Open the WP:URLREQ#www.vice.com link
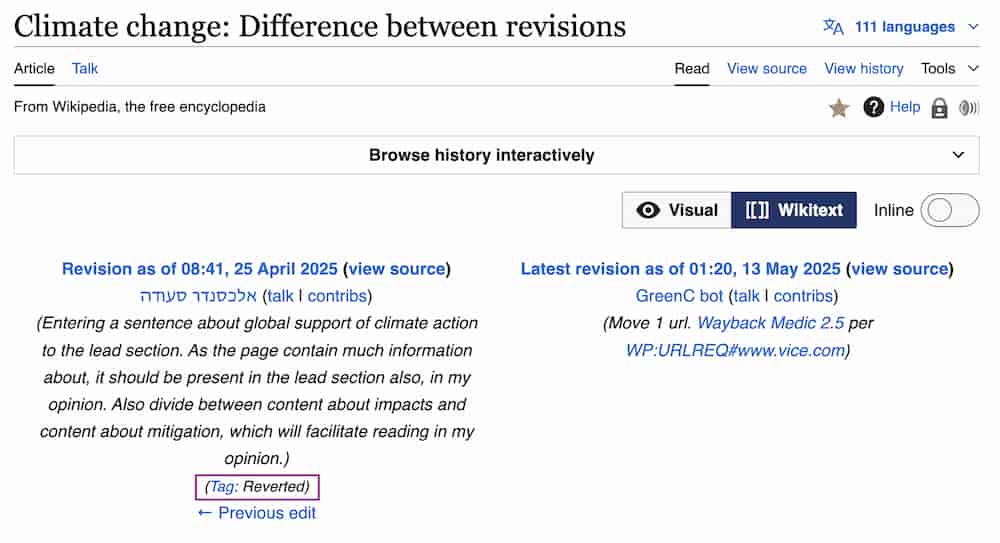The width and height of the screenshot is (1000, 543). pos(735,350)
